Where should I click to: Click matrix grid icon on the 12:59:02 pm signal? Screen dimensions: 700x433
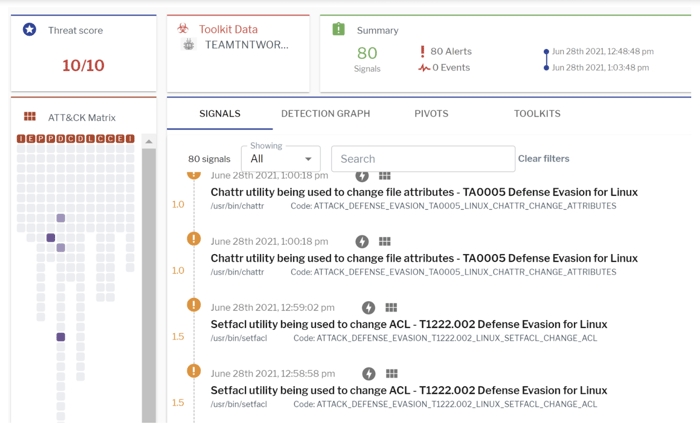[x=391, y=308]
